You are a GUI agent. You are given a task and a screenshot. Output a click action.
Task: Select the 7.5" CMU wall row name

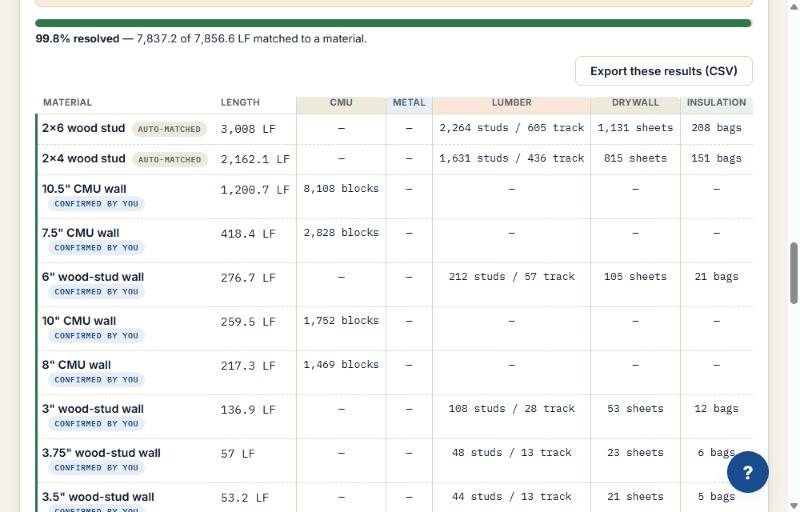(80, 233)
